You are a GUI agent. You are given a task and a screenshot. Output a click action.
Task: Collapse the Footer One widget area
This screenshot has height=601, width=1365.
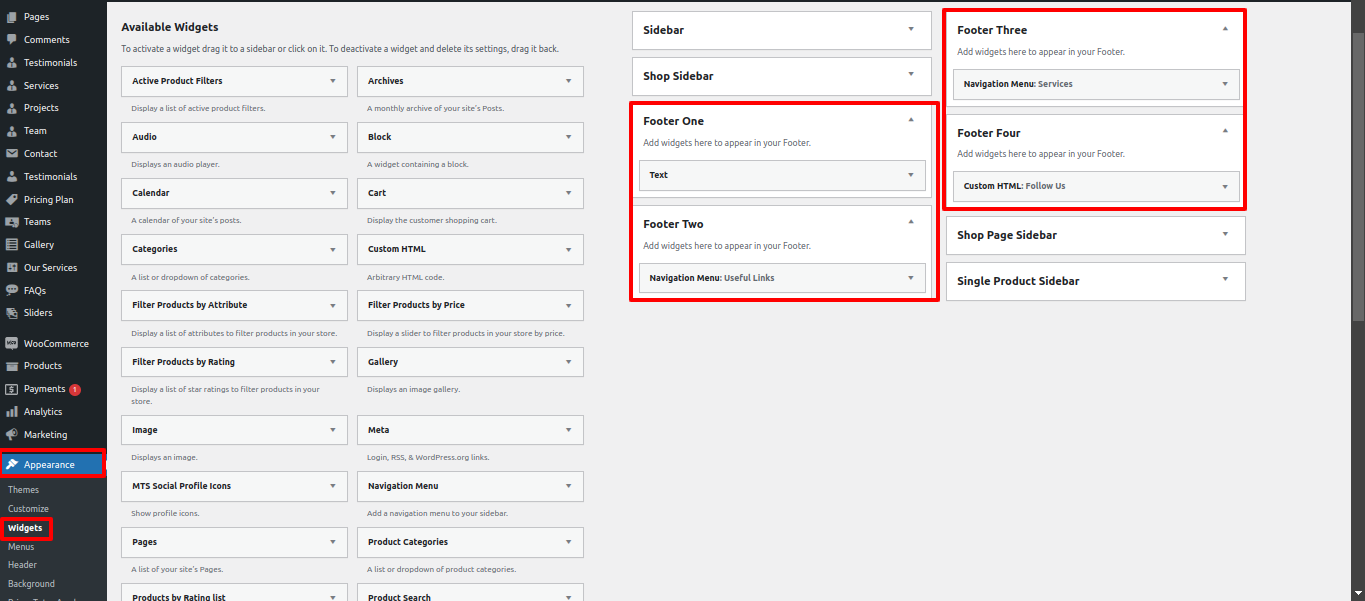point(910,120)
